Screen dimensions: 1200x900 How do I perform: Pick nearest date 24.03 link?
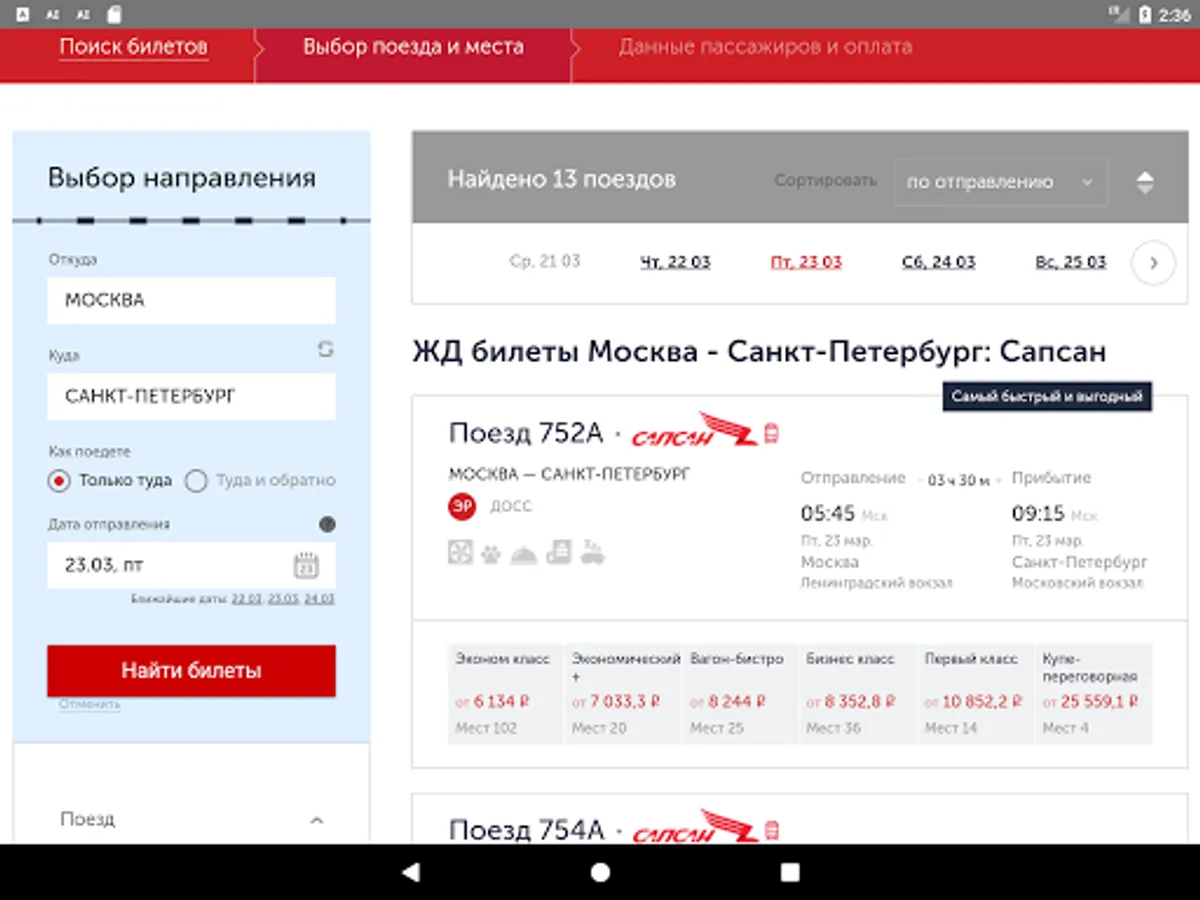[x=319, y=599]
